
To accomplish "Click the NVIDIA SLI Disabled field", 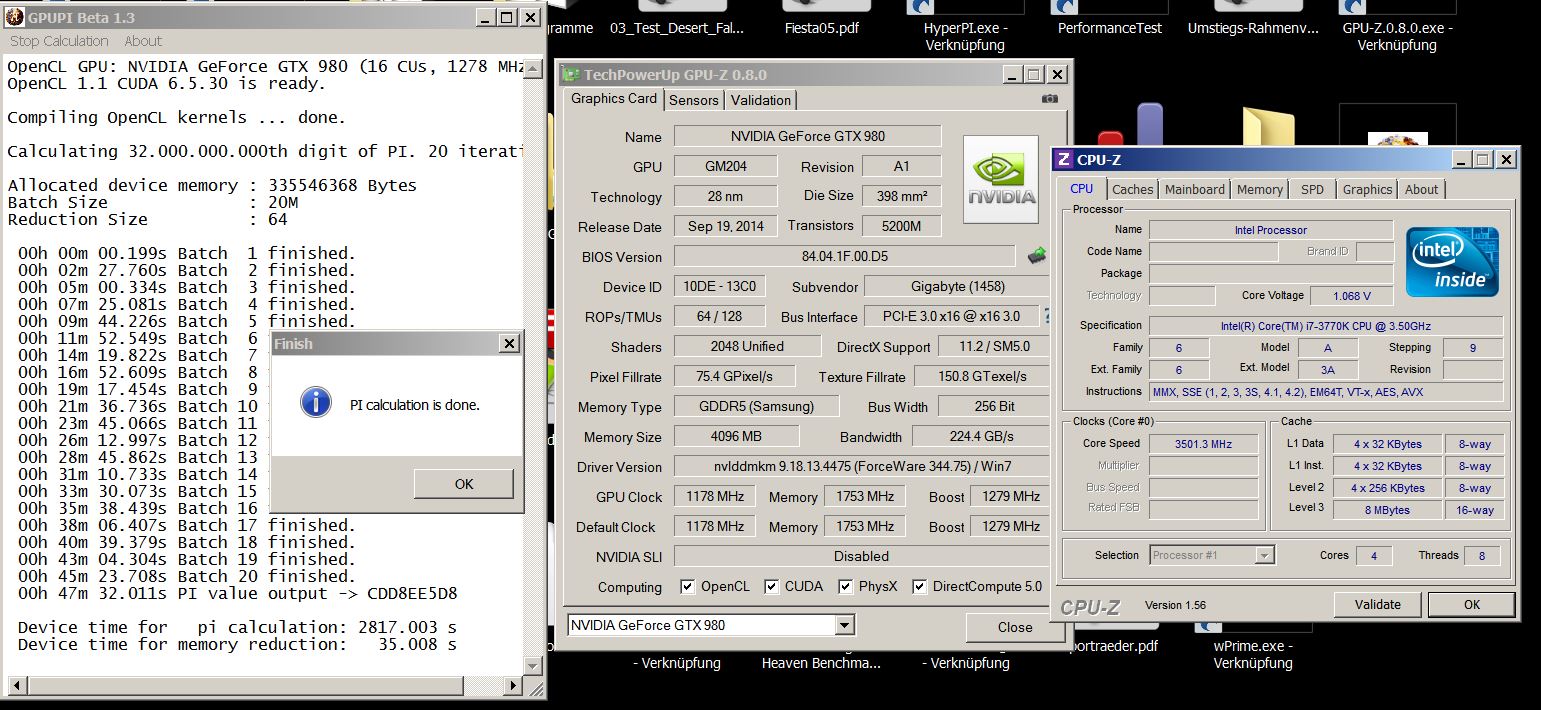I will click(x=861, y=556).
